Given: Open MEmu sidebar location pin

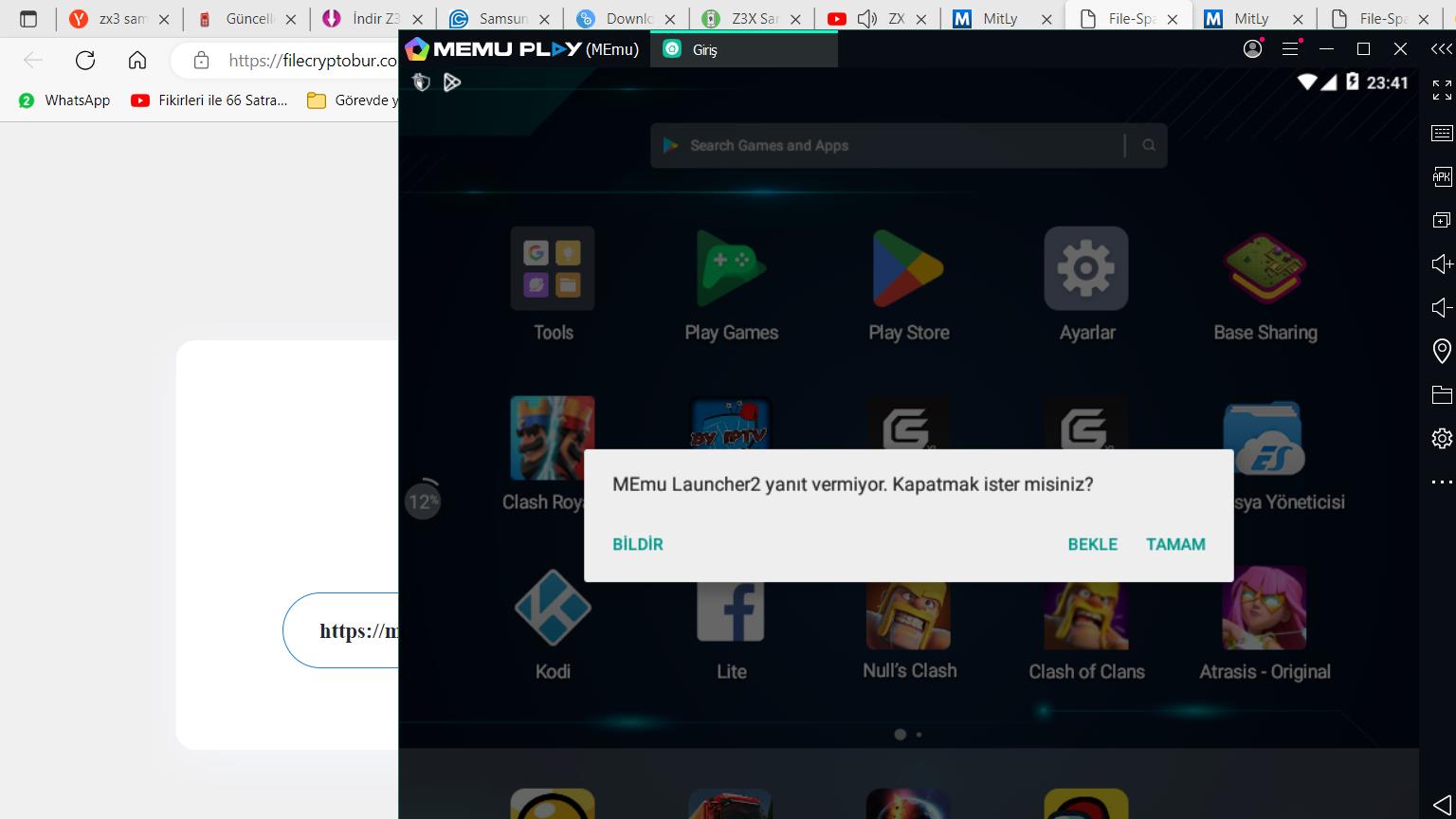Looking at the screenshot, I should pos(1442,351).
